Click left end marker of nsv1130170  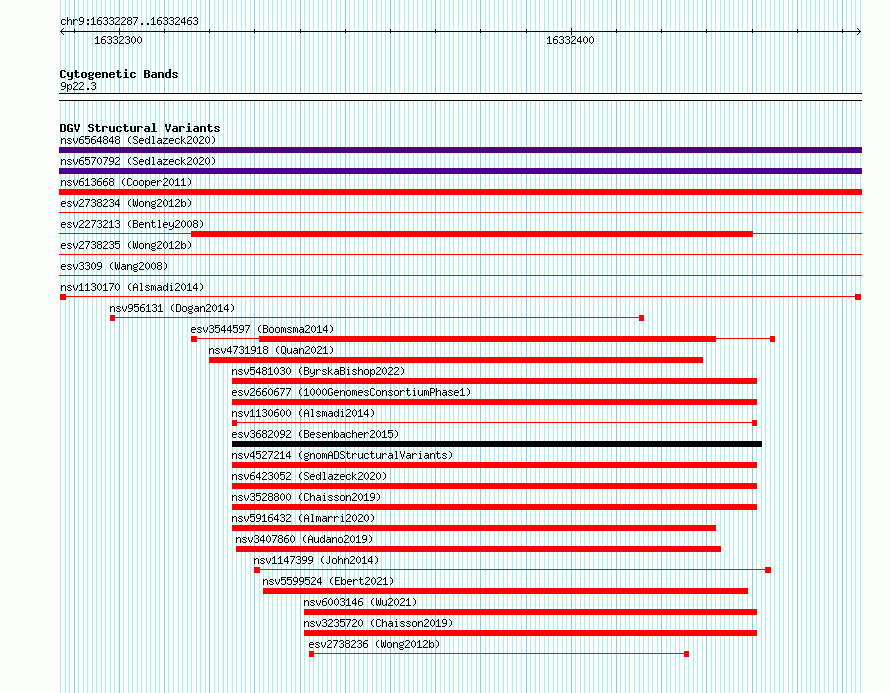tap(63, 297)
